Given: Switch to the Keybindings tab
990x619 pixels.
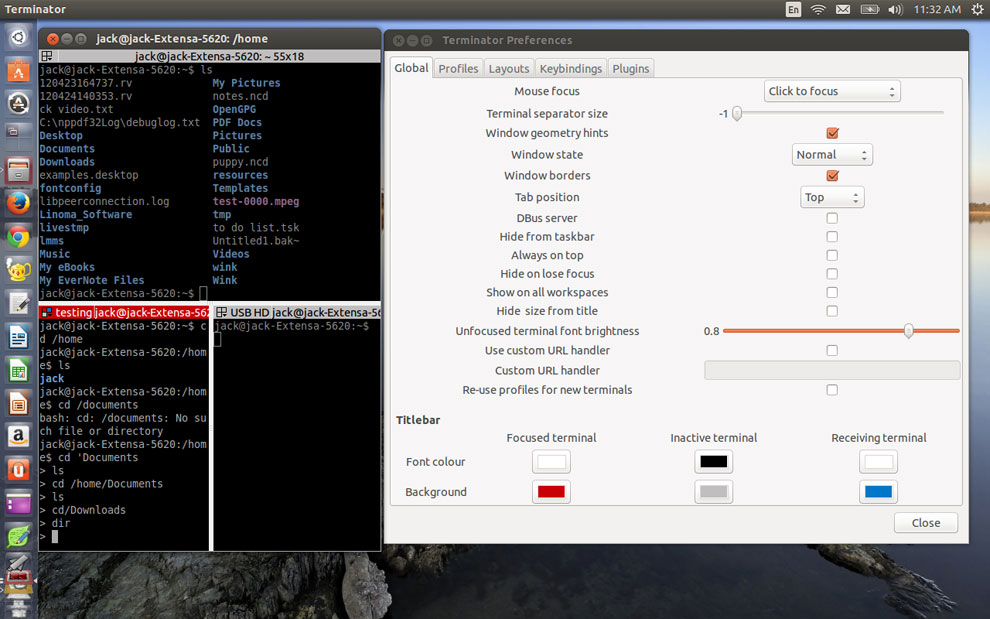Looking at the screenshot, I should click(x=571, y=68).
